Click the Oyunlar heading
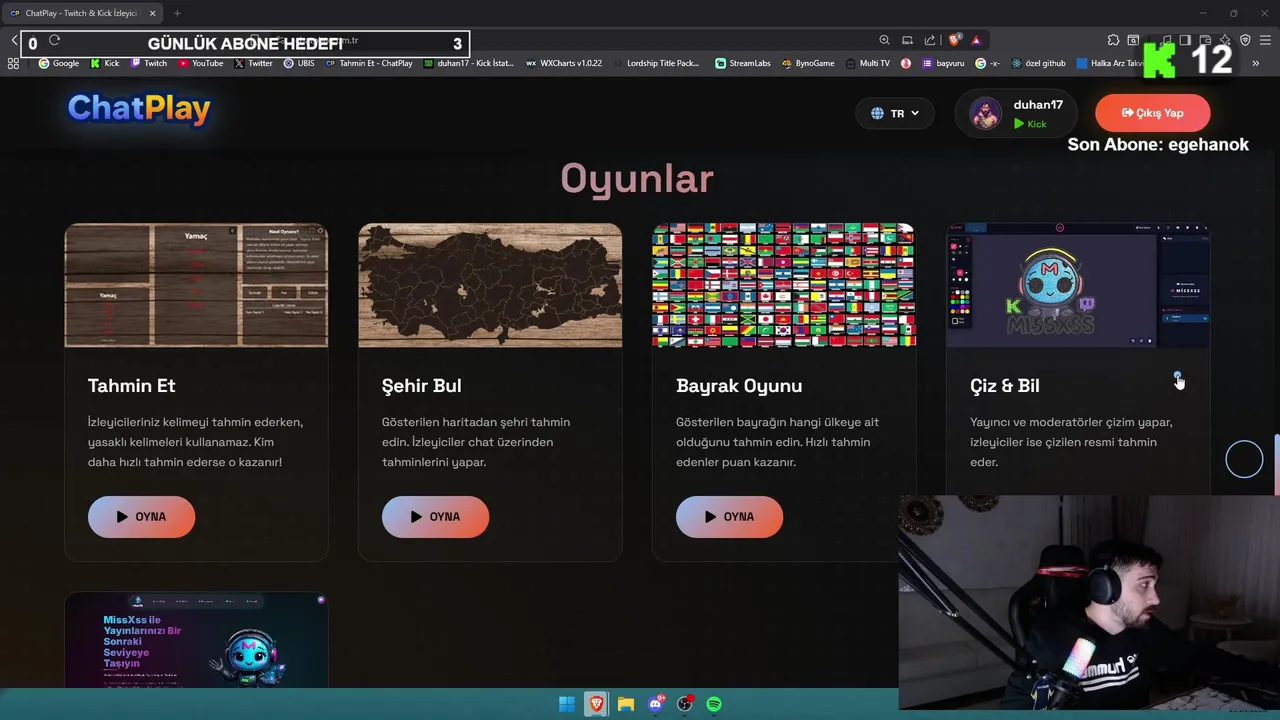The width and height of the screenshot is (1280, 720). 637,179
